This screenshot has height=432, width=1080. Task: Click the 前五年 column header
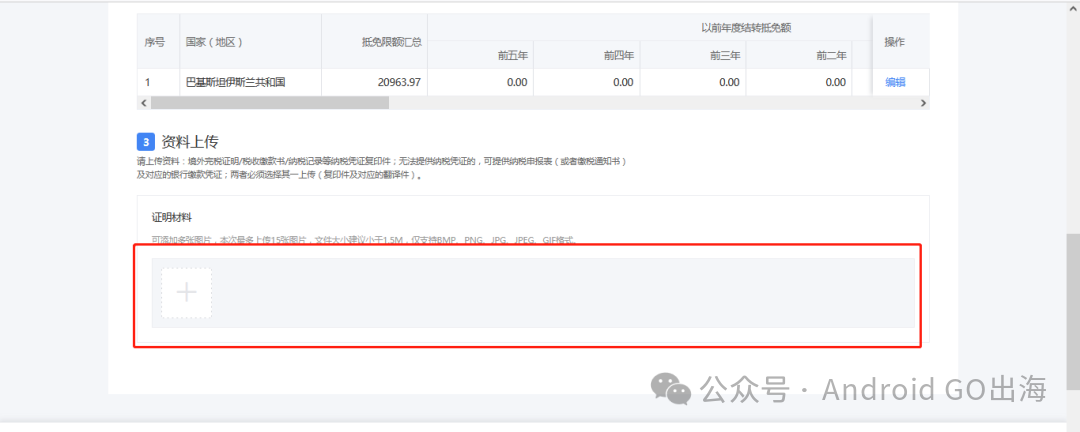click(480, 55)
